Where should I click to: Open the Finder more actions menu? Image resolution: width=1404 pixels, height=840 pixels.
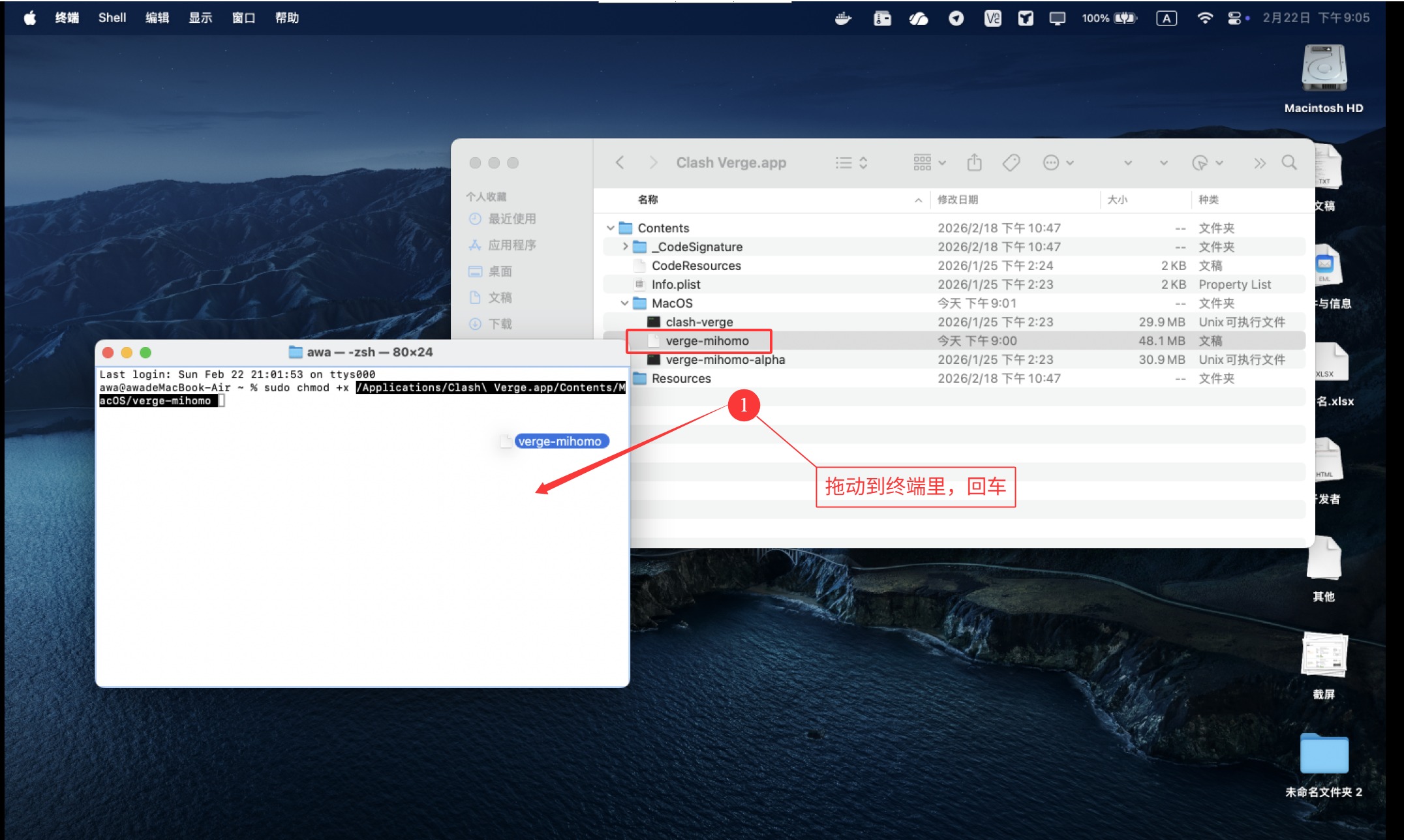(x=1058, y=162)
